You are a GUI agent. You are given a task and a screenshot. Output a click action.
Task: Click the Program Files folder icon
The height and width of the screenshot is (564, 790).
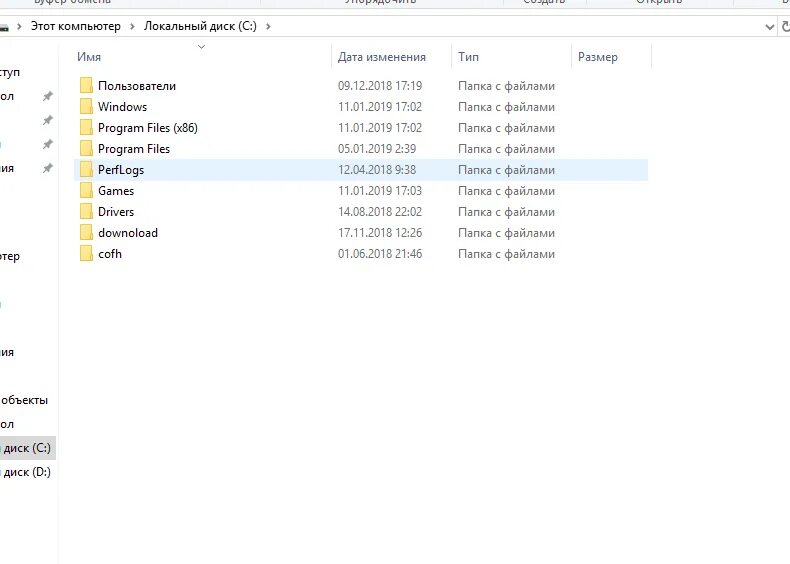[x=86, y=149]
